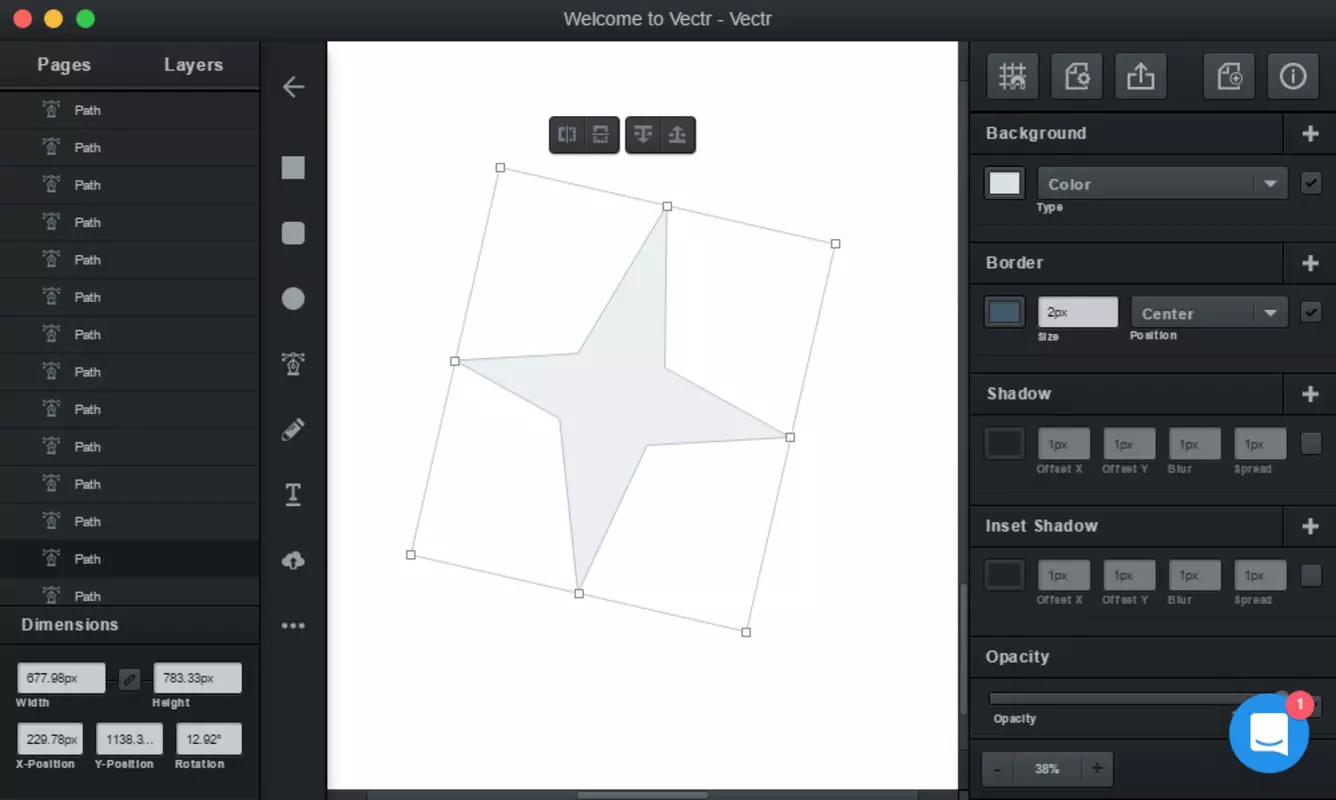1336x800 pixels.
Task: Select the Rectangle tool
Action: [293, 168]
